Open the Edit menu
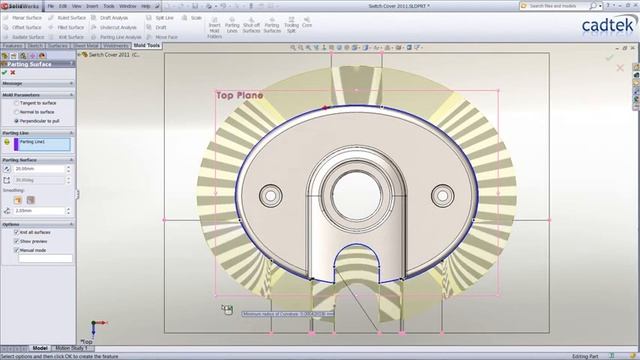Image resolution: width=640 pixels, height=360 pixels. (63, 6)
